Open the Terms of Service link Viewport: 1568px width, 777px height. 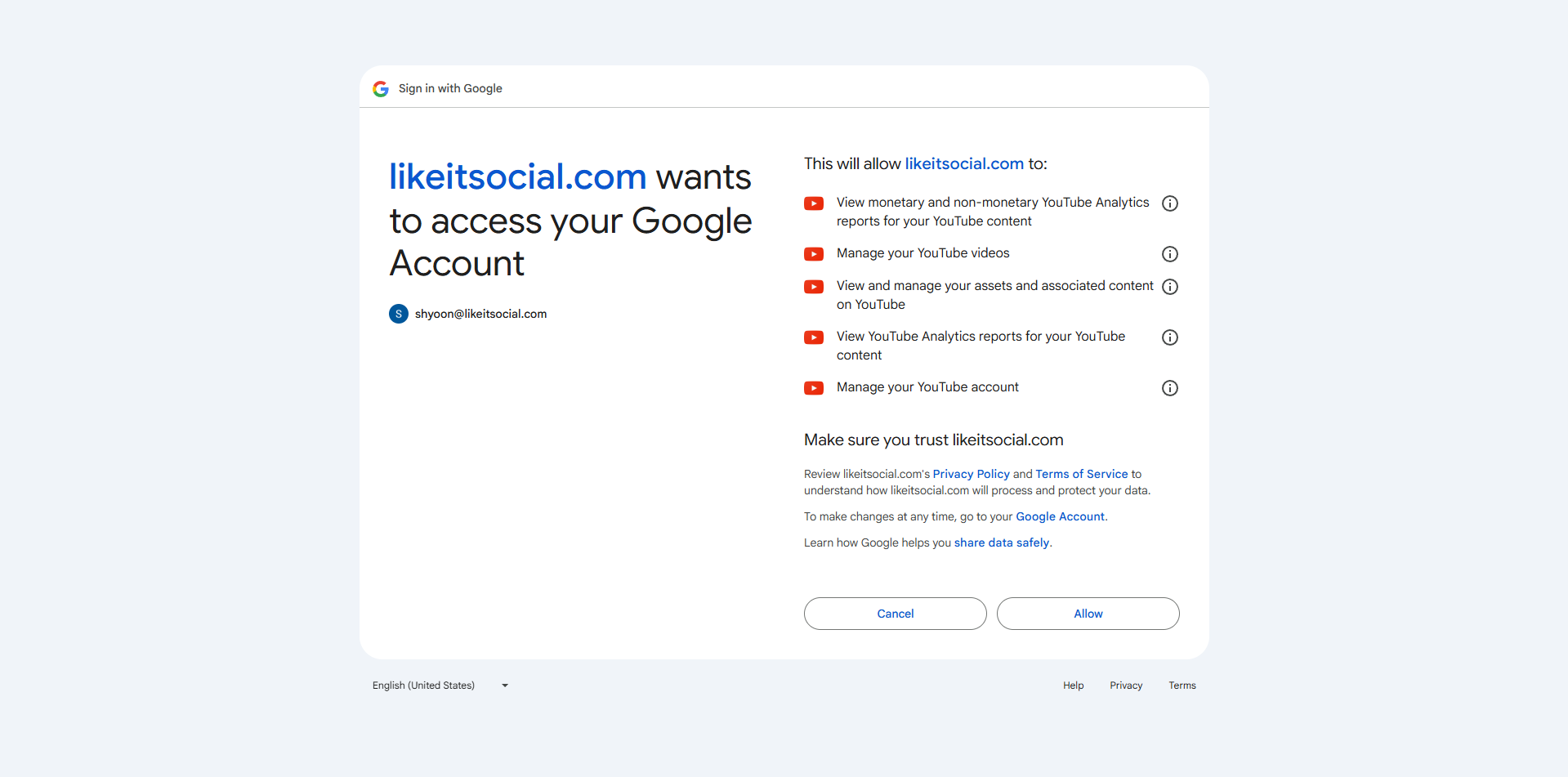click(x=1082, y=474)
